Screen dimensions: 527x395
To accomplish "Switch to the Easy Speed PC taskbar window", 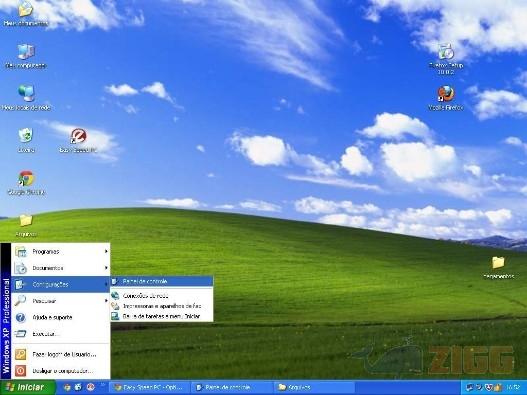I will 150,388.
